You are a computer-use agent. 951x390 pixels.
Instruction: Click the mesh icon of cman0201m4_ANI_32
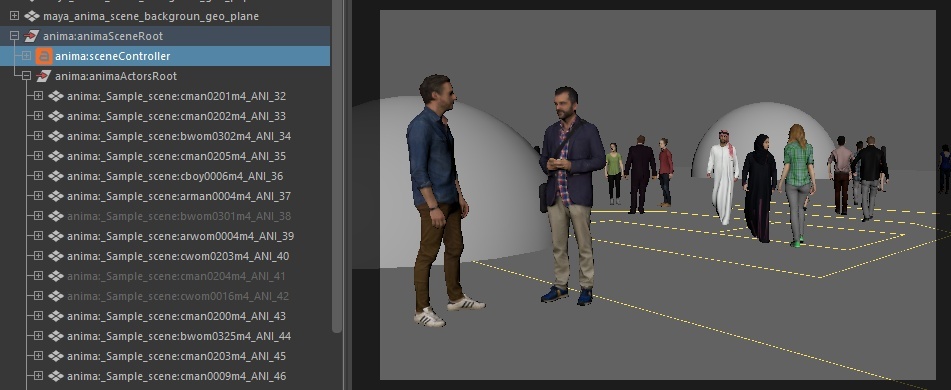[56, 96]
